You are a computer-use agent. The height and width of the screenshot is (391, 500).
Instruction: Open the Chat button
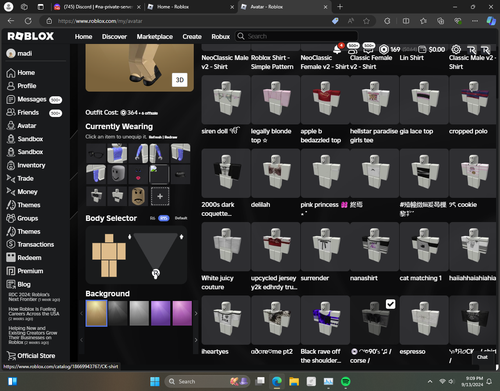click(482, 357)
